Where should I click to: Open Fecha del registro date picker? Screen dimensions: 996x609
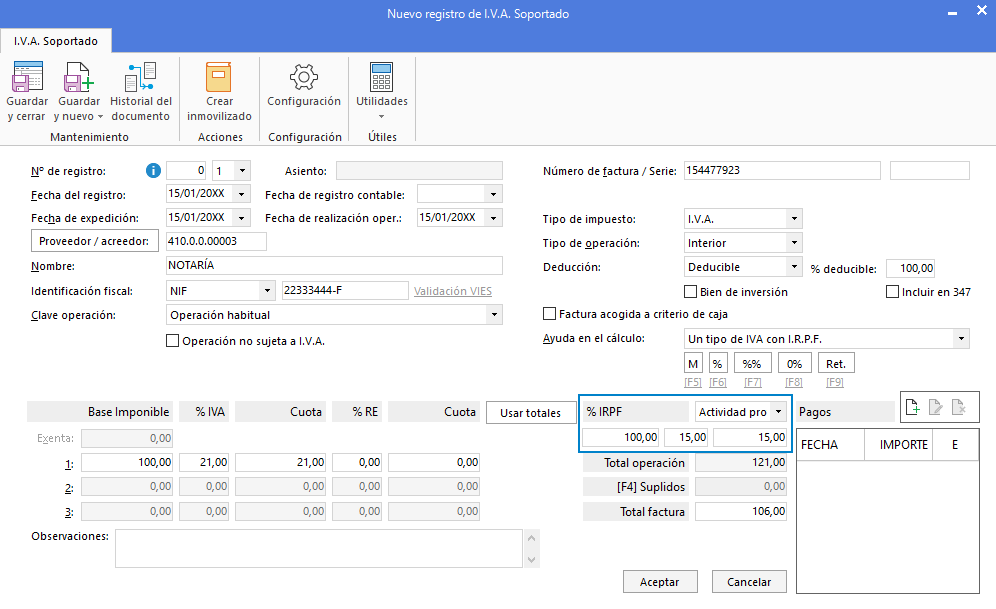tap(242, 194)
